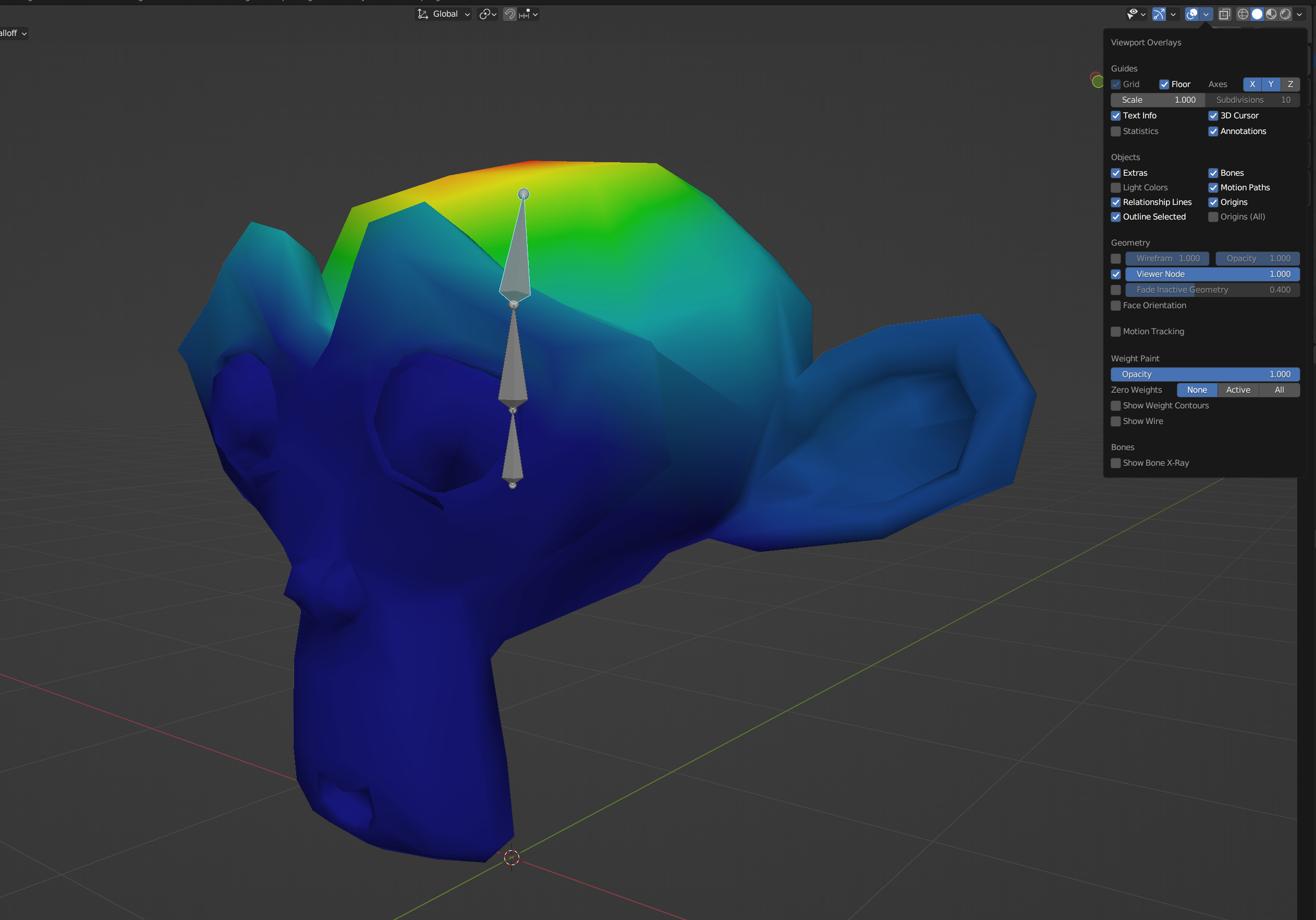Toggle the Floor checkbox
The image size is (1316, 920).
[1164, 84]
